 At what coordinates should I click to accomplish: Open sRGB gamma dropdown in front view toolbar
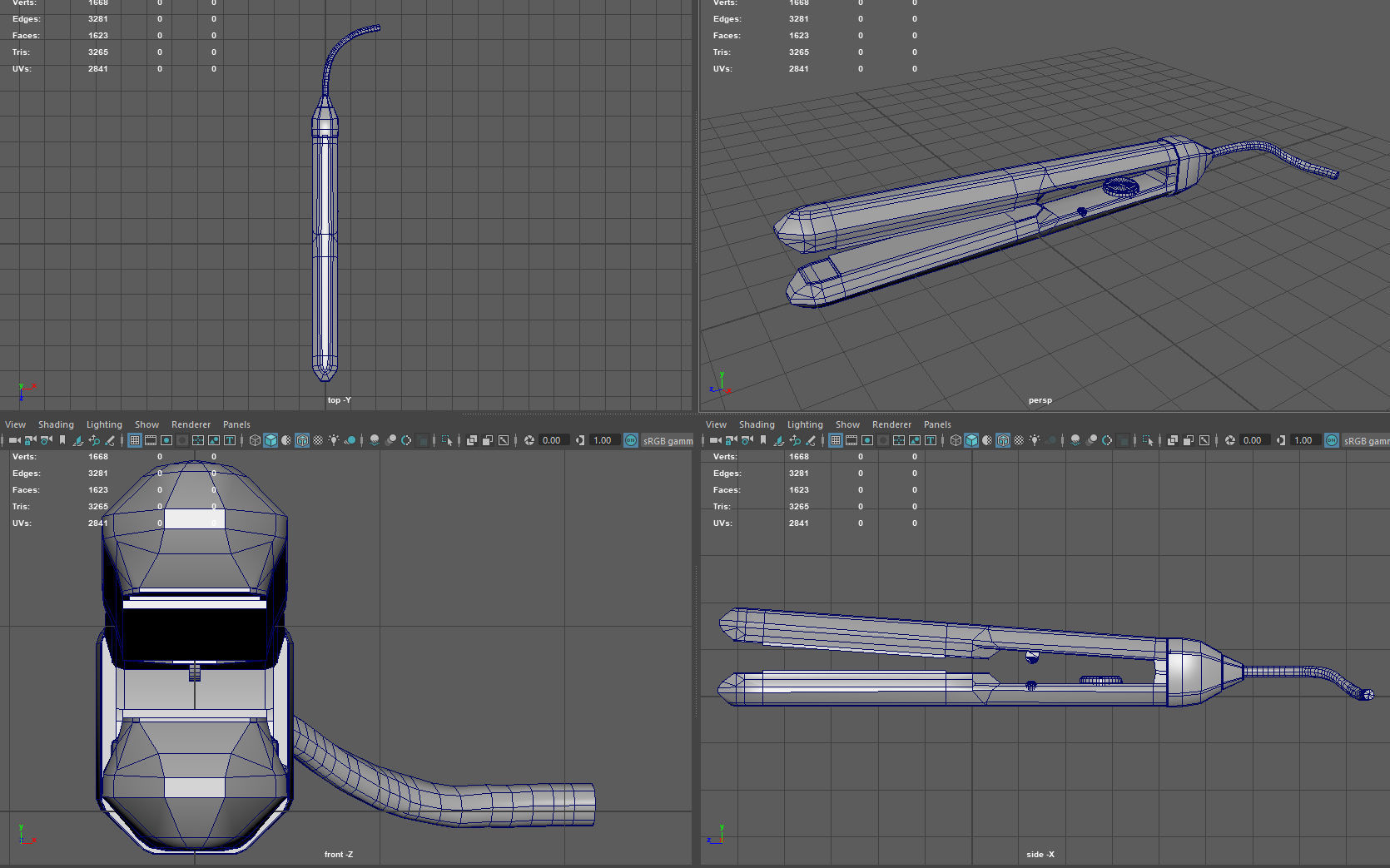[668, 440]
